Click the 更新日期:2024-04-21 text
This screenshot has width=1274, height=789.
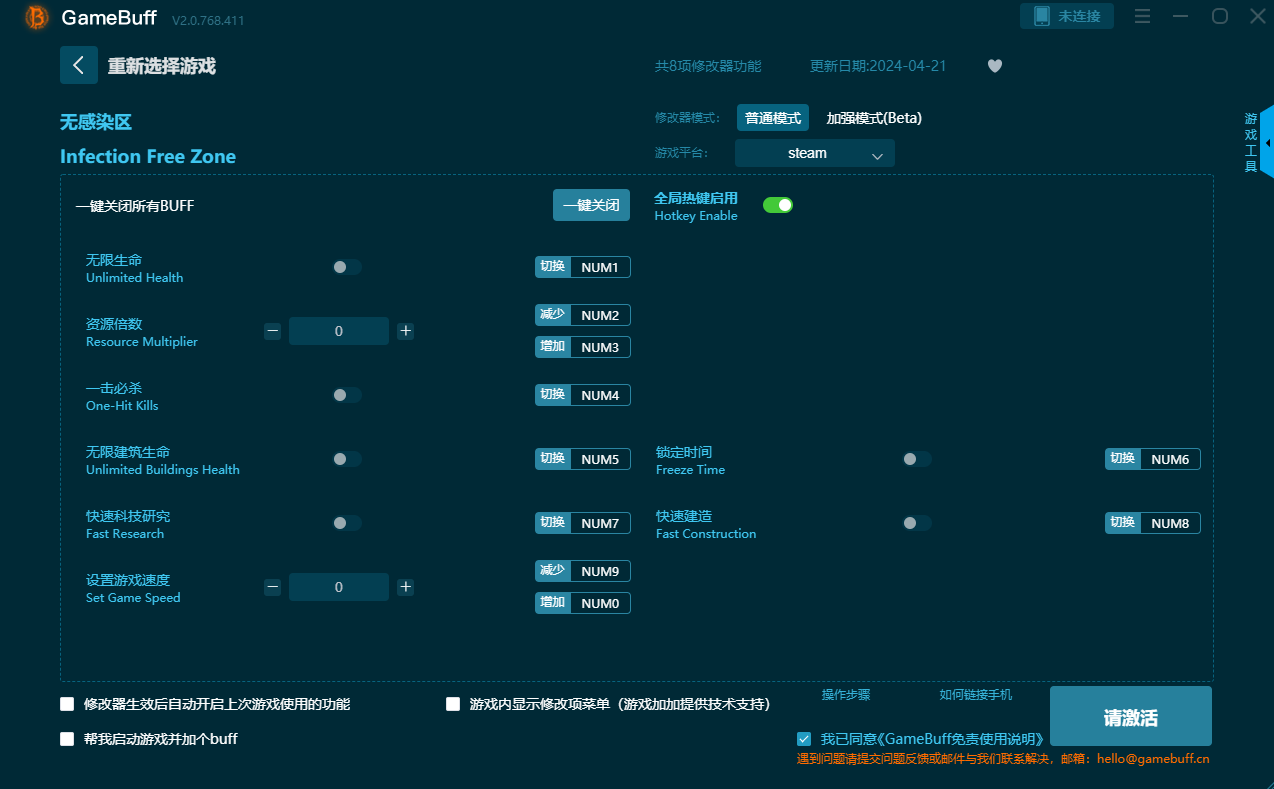click(x=878, y=66)
